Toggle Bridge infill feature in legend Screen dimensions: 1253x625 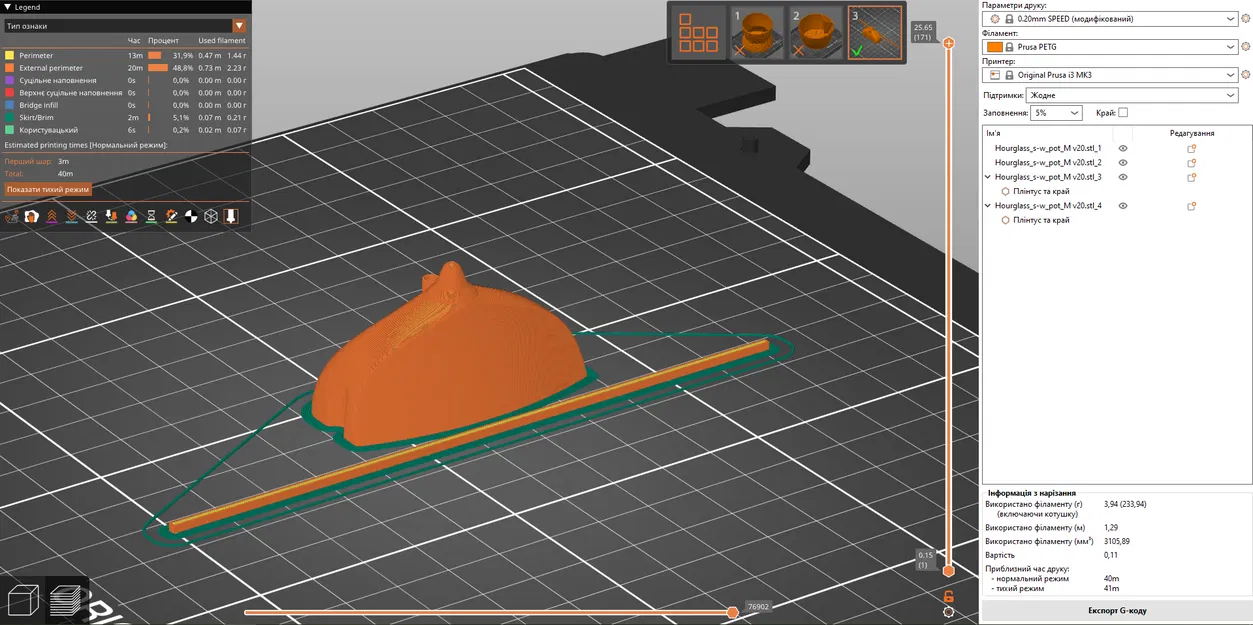tap(125, 105)
